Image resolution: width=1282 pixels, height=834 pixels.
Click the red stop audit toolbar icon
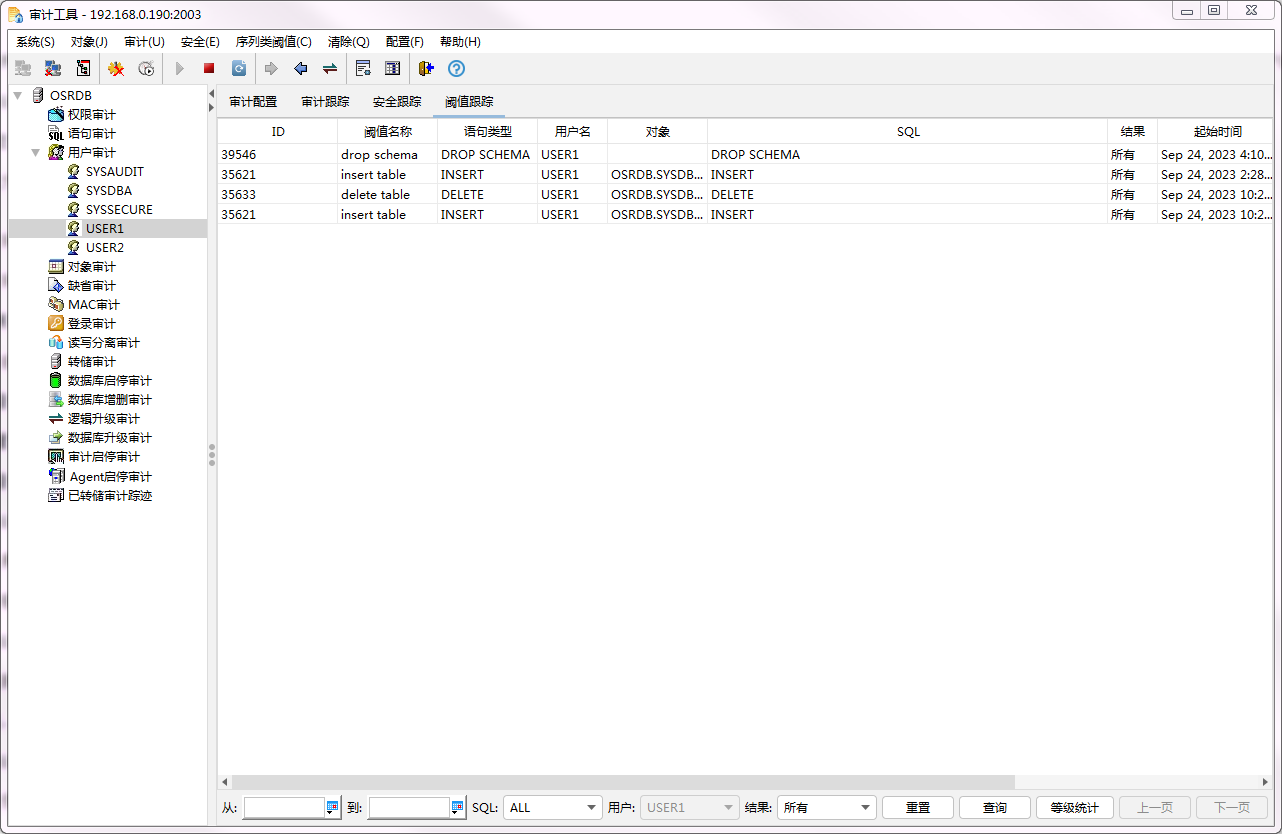pos(209,69)
